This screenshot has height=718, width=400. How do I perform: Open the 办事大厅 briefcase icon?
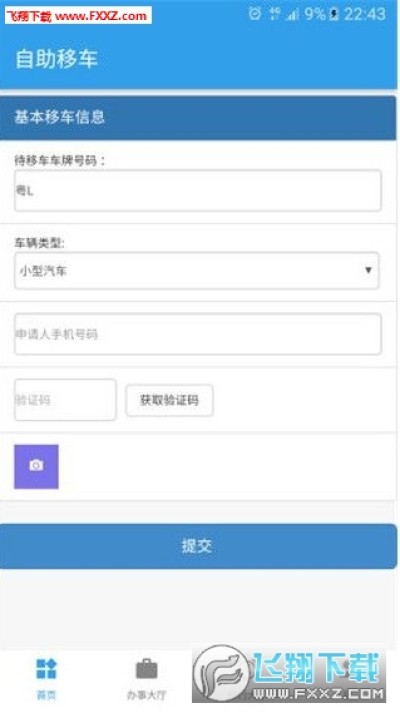pos(146,669)
